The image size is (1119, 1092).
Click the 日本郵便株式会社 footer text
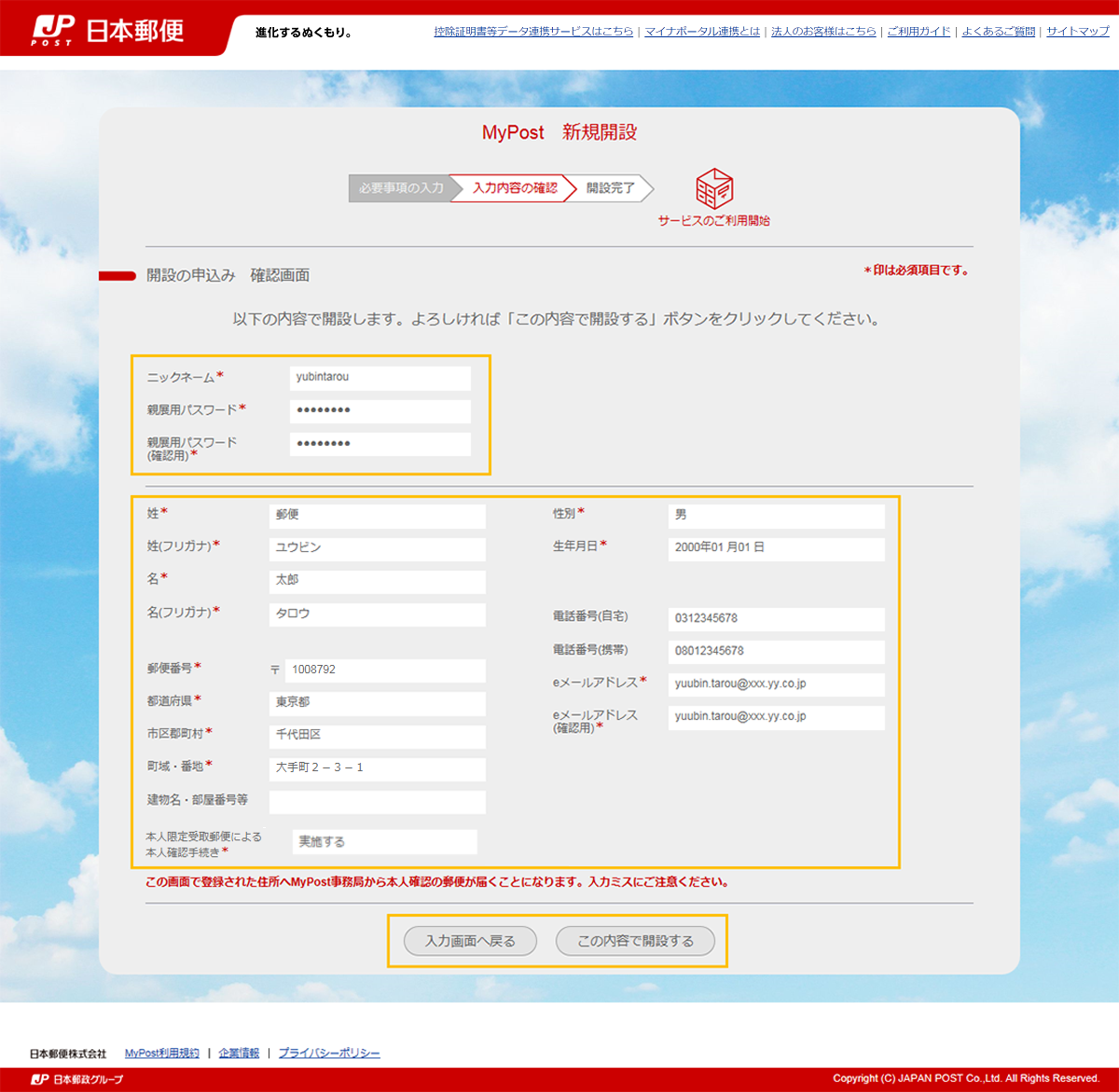68,1054
